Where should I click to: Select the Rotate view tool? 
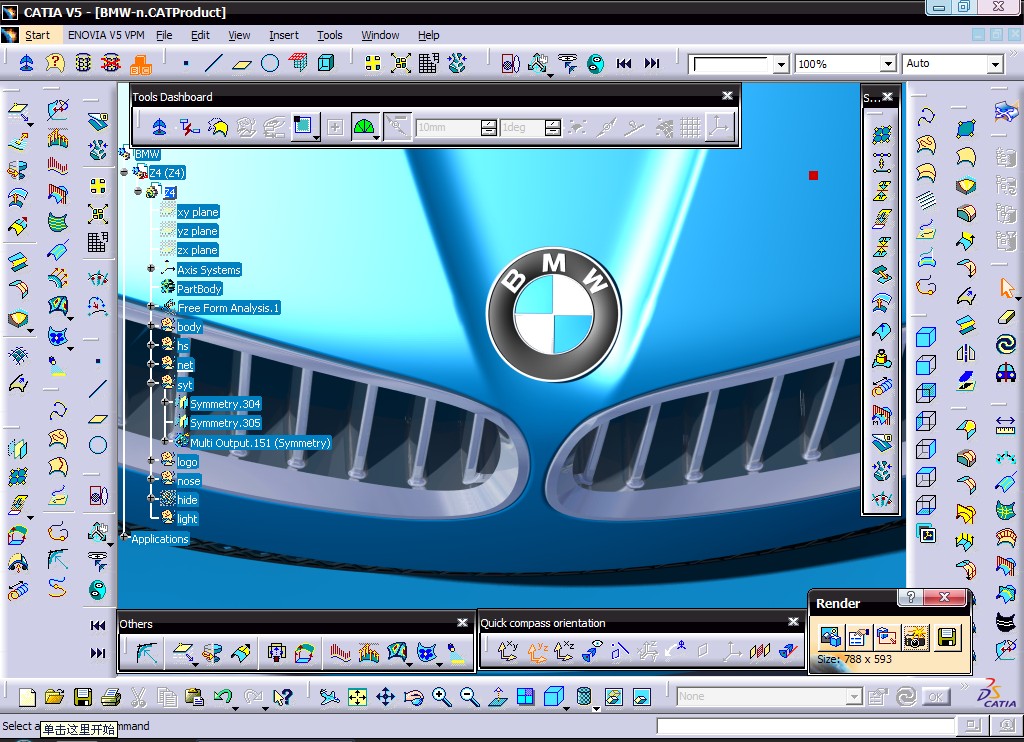coord(413,697)
